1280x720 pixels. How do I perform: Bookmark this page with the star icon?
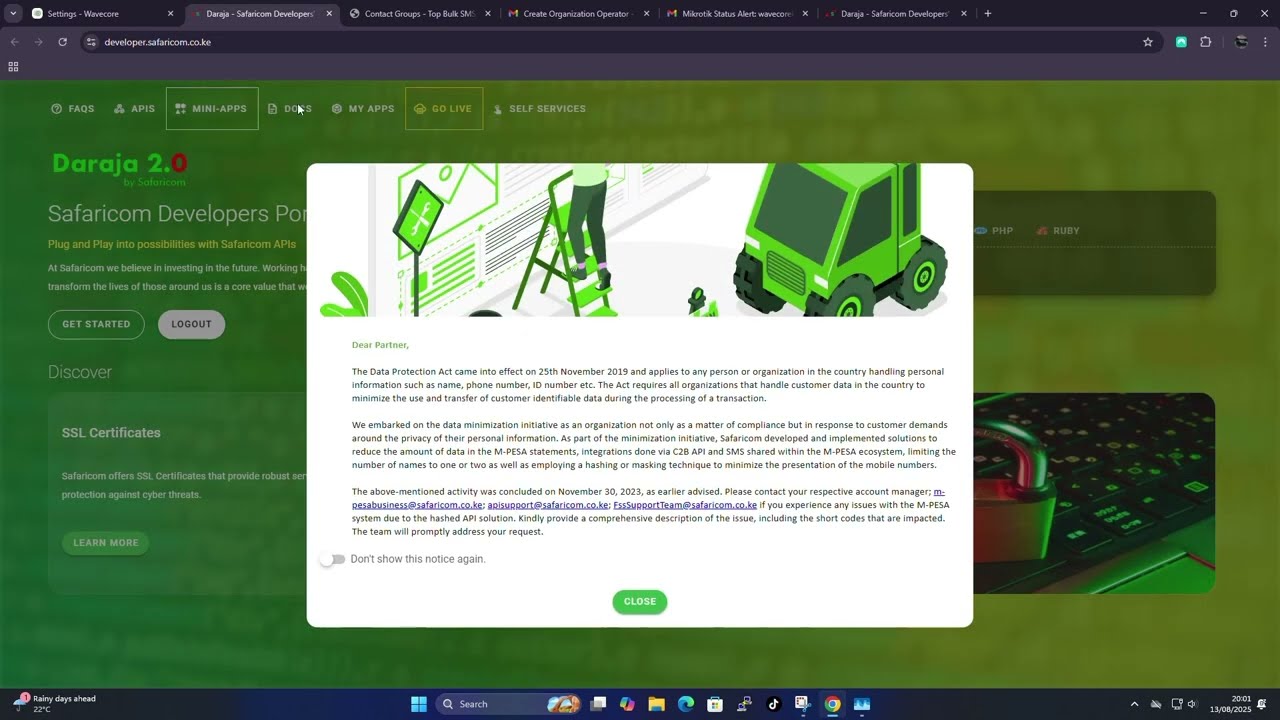[x=1148, y=42]
